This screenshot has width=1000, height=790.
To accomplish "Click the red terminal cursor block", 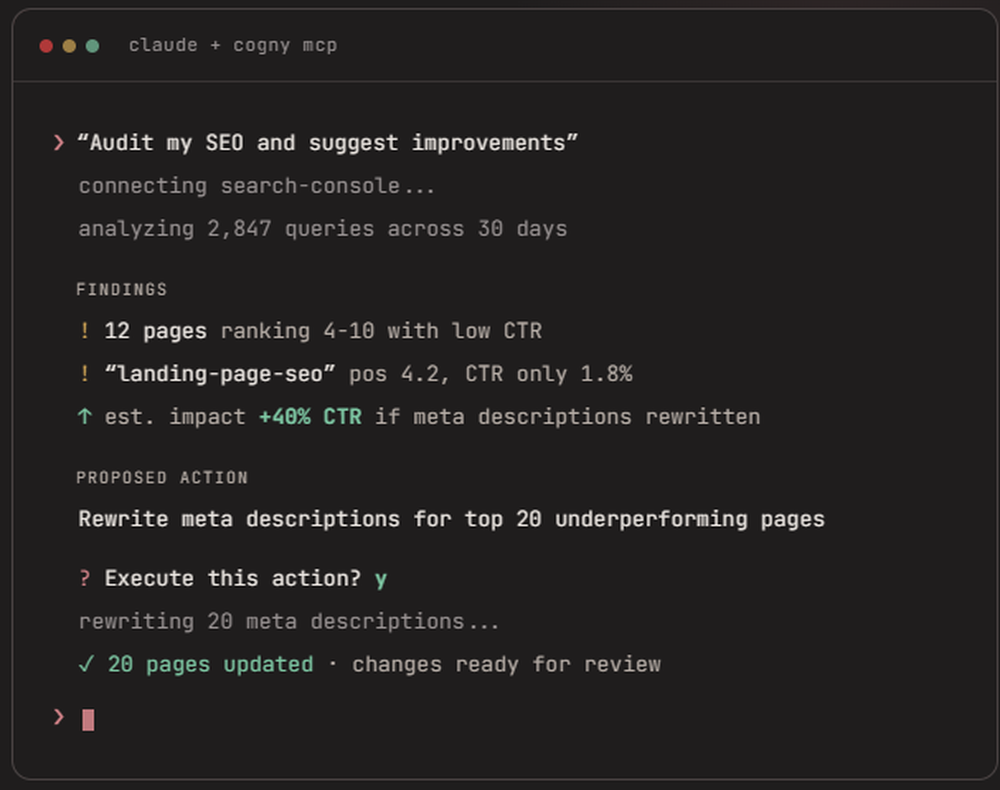I will coord(87,717).
